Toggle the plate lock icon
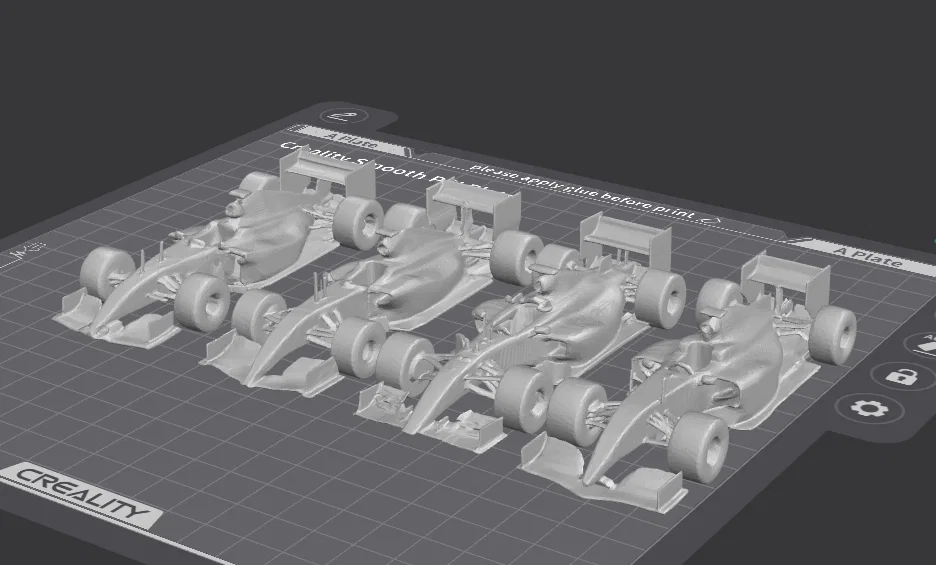 [901, 376]
